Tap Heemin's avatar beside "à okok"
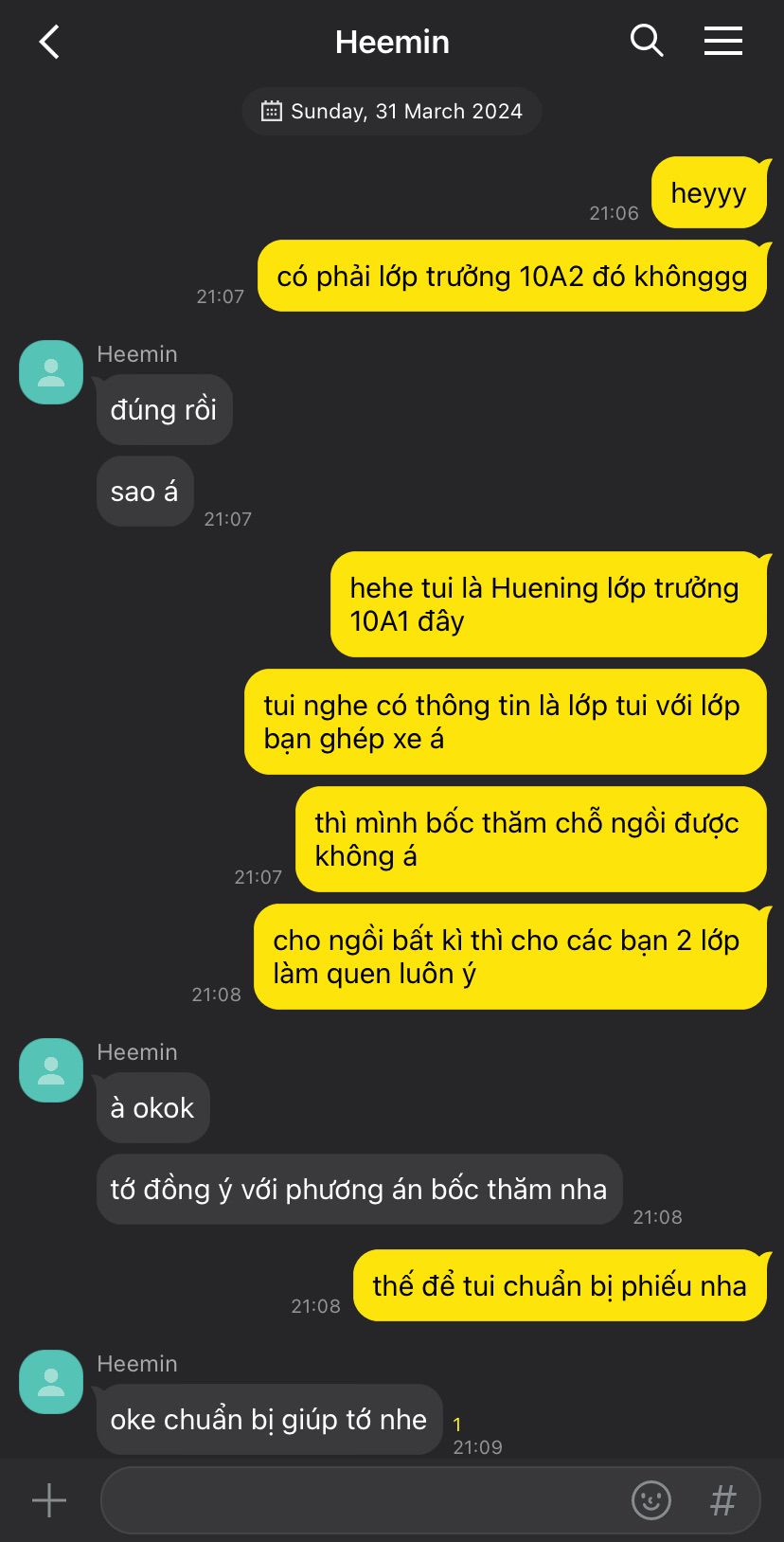The image size is (784, 1542). coord(51,1070)
